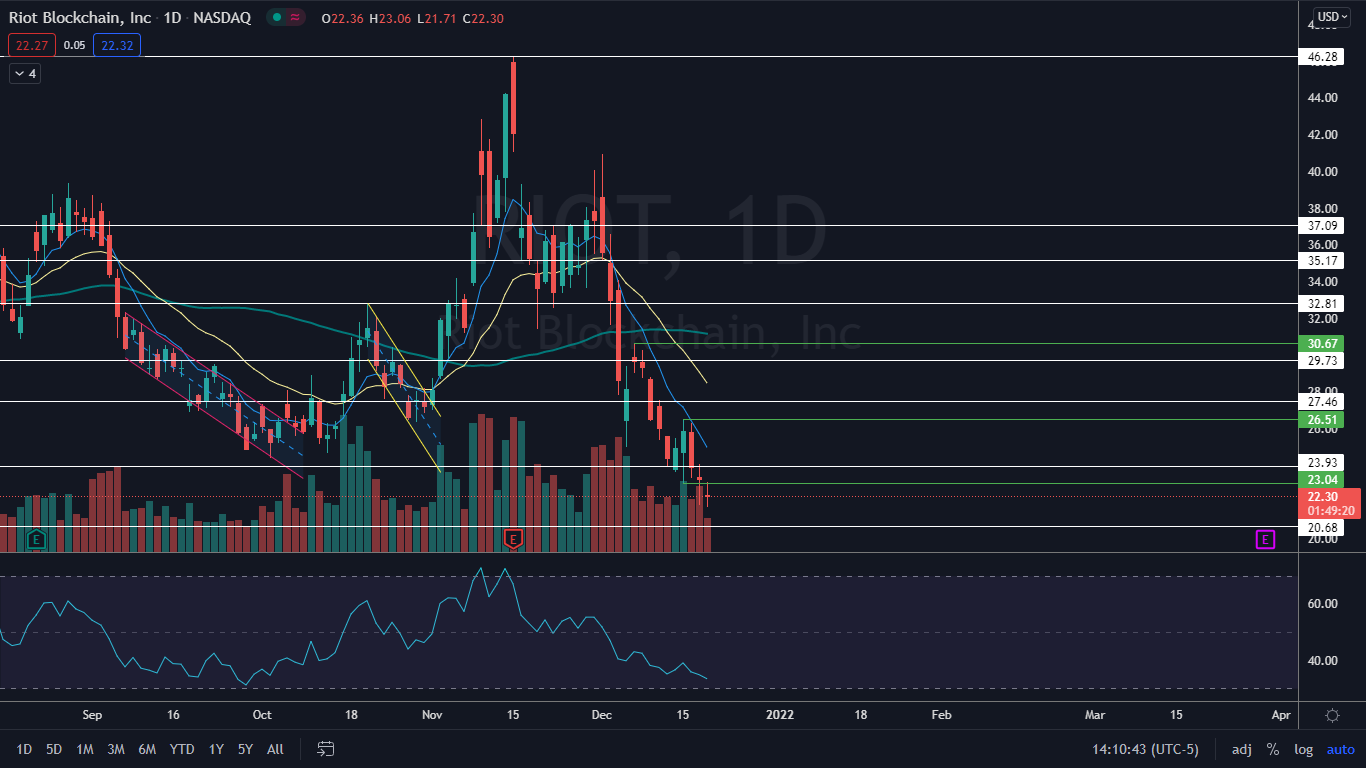Toggle log scale mode
1366x768 pixels.
pyautogui.click(x=1304, y=749)
